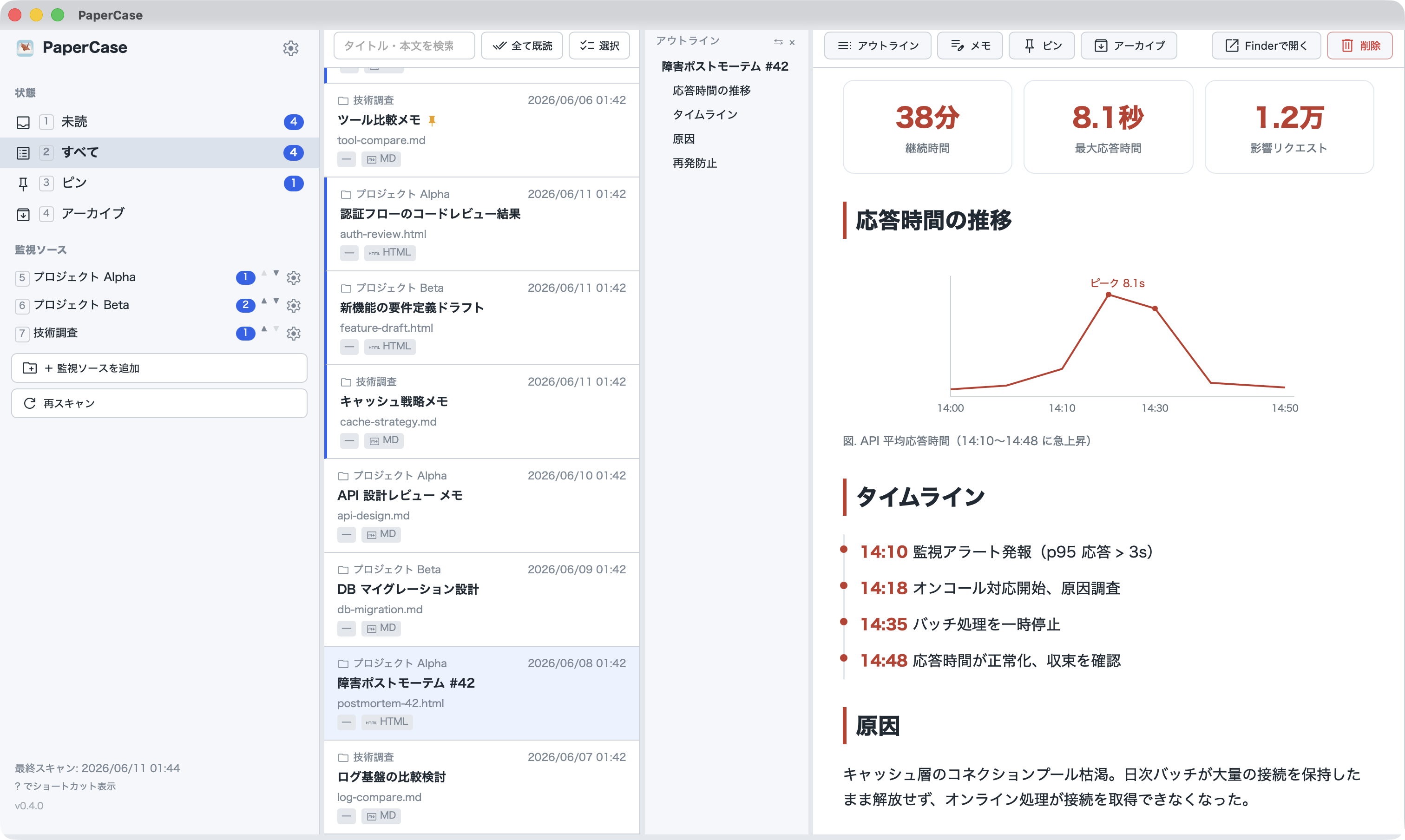Click dash tag button on cache-strategy.md row
1405x840 pixels.
click(349, 441)
